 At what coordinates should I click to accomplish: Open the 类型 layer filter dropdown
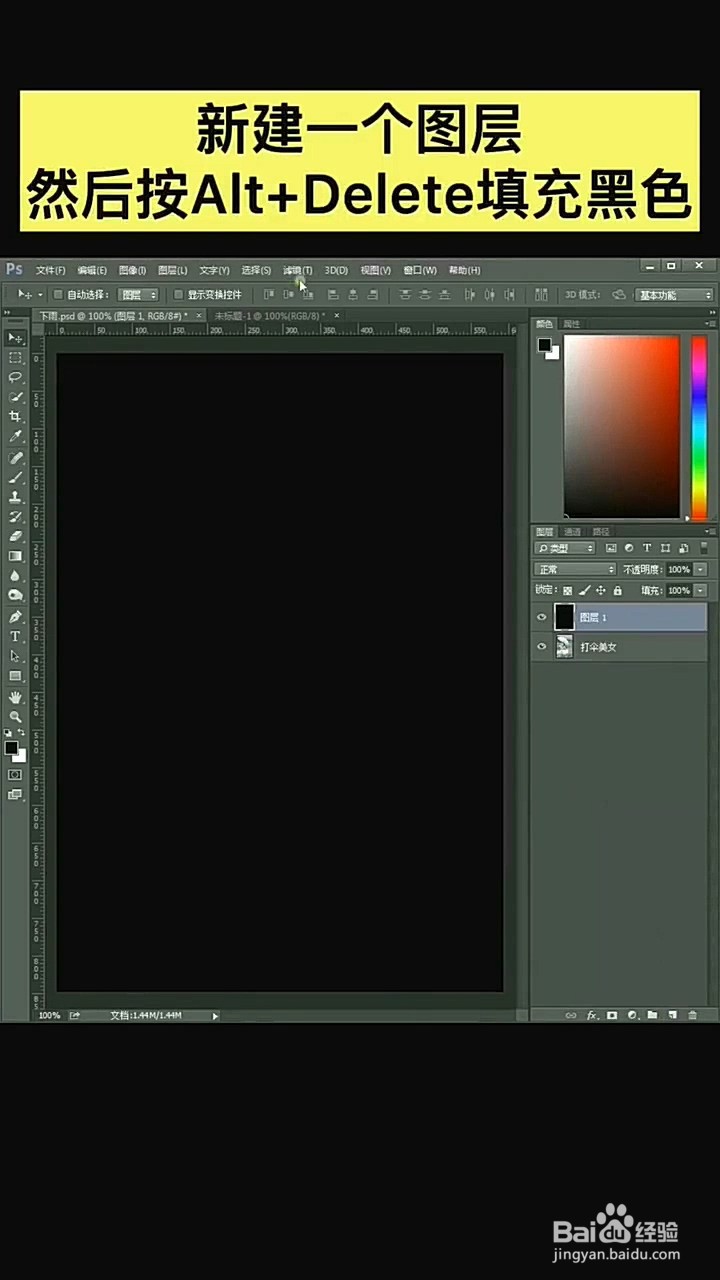click(x=565, y=548)
